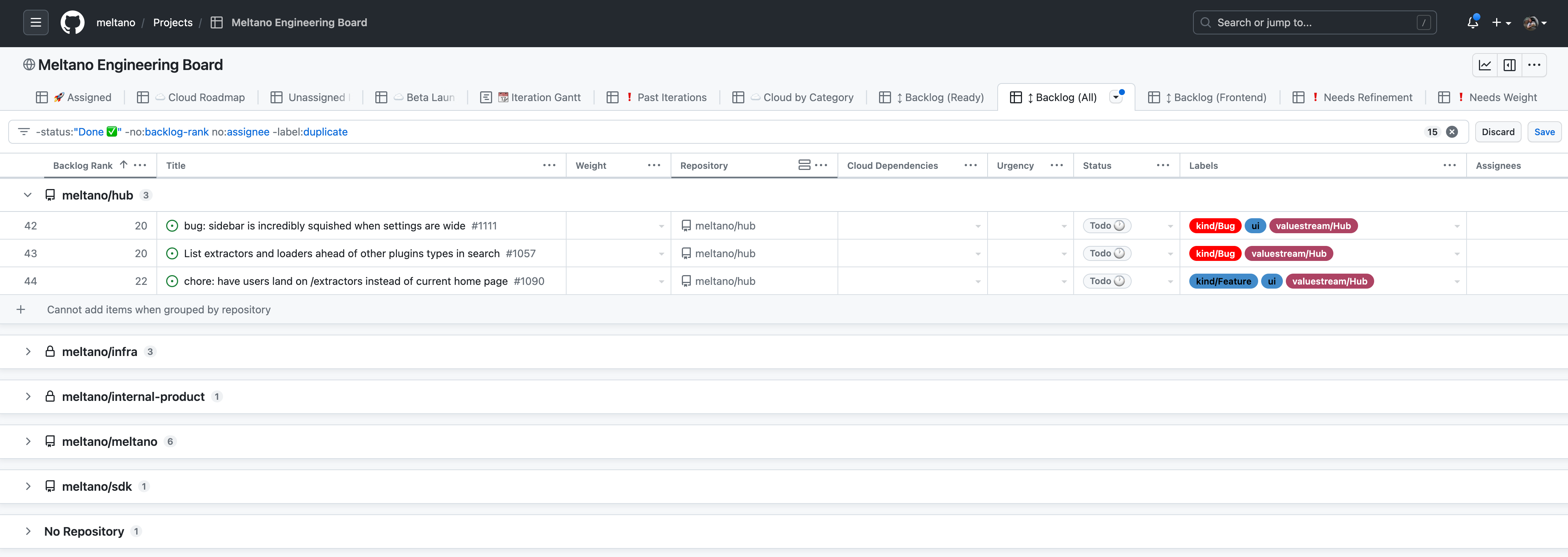Open the board options ellipsis menu

1534,64
